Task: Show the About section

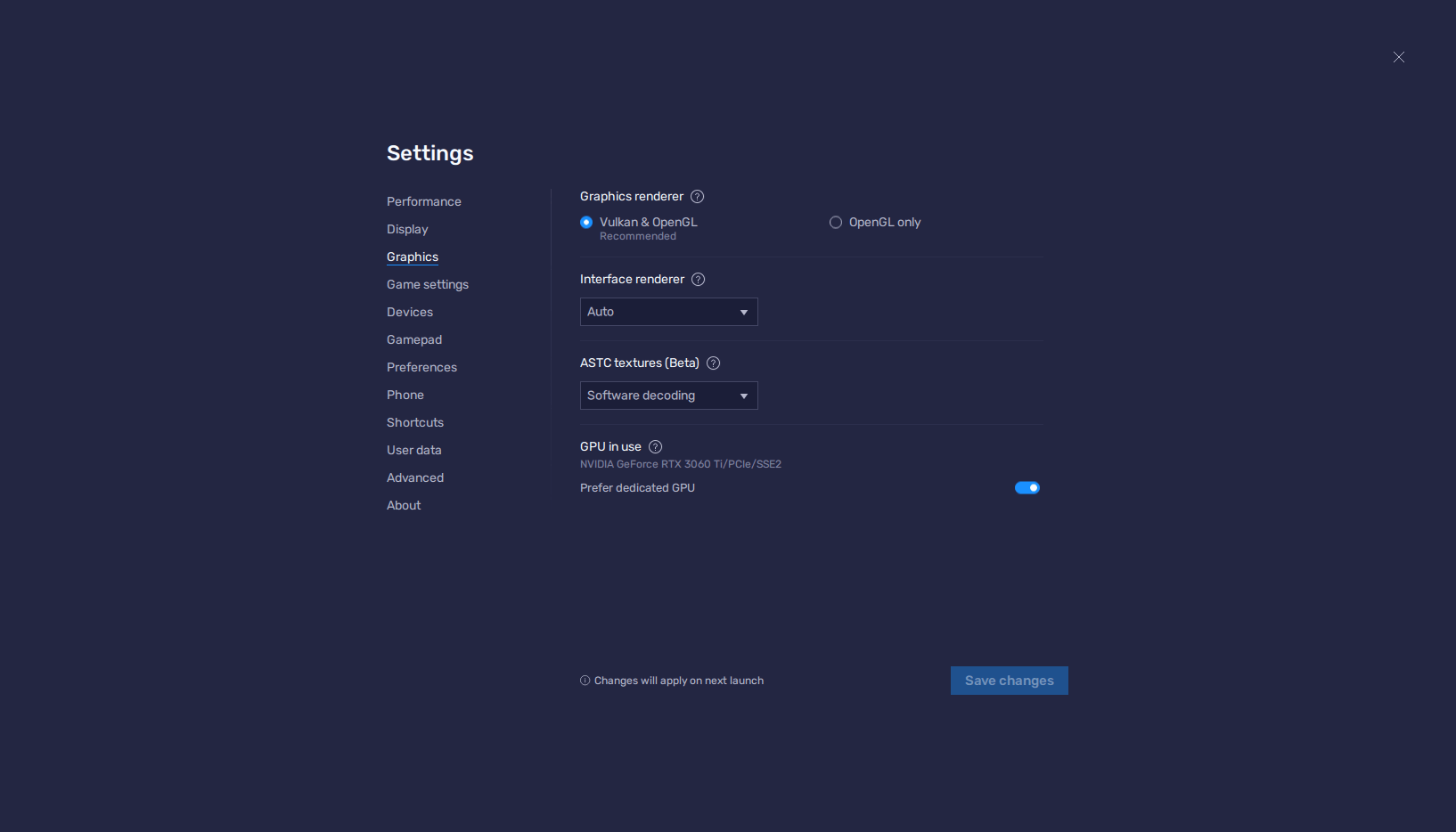Action: tap(404, 506)
